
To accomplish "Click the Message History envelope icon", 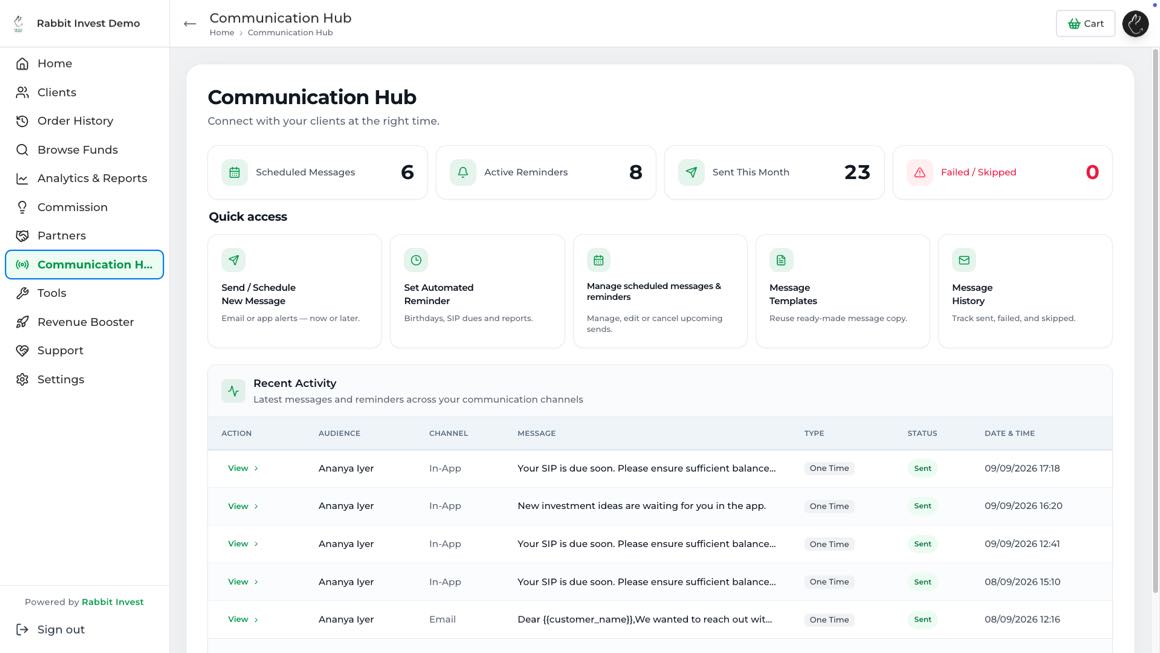I will coord(964,260).
